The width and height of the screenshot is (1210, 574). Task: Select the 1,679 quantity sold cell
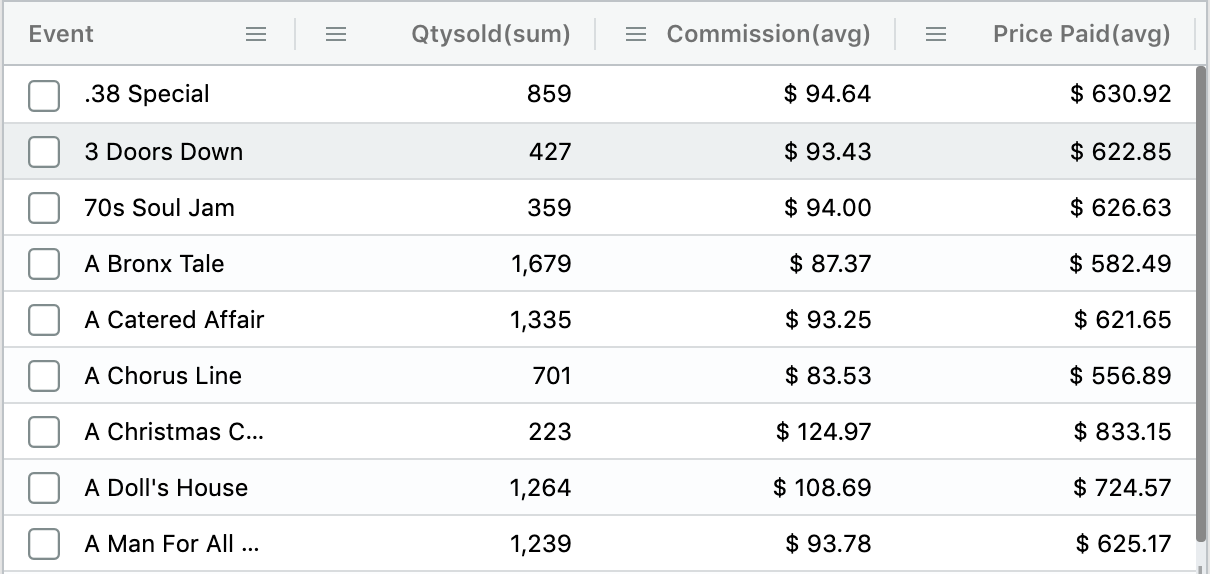[540, 264]
